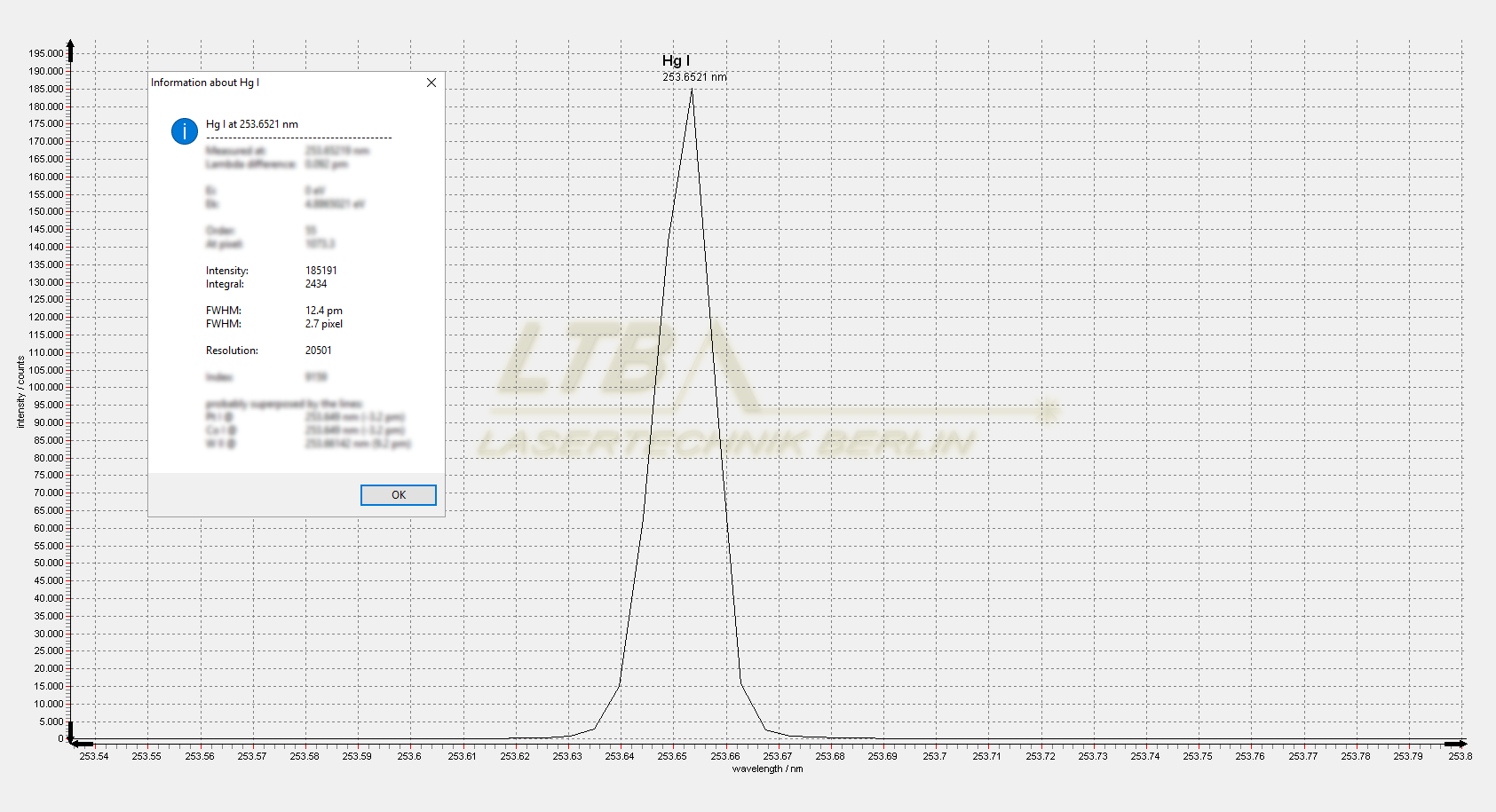Click the 'intensity / counts' axis title
This screenshot has height=812, width=1496.
[x=20, y=392]
